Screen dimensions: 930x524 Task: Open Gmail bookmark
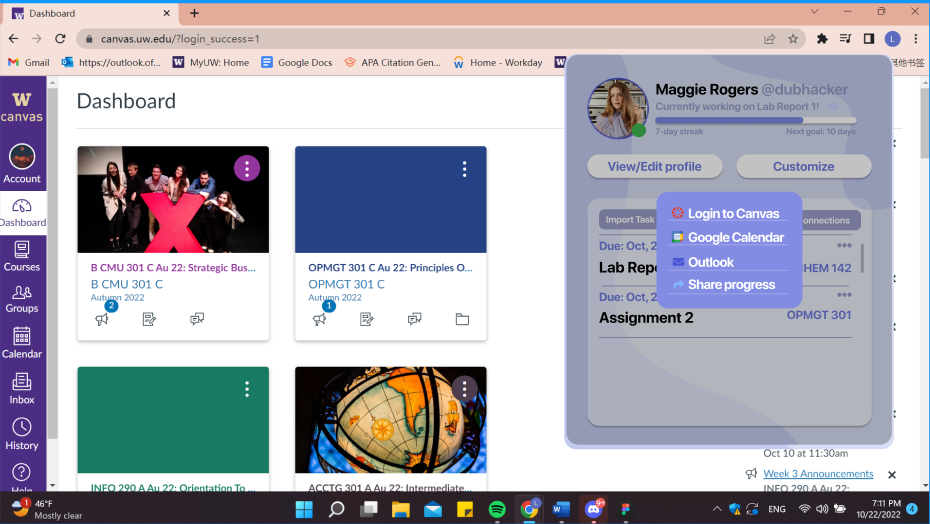(28, 62)
